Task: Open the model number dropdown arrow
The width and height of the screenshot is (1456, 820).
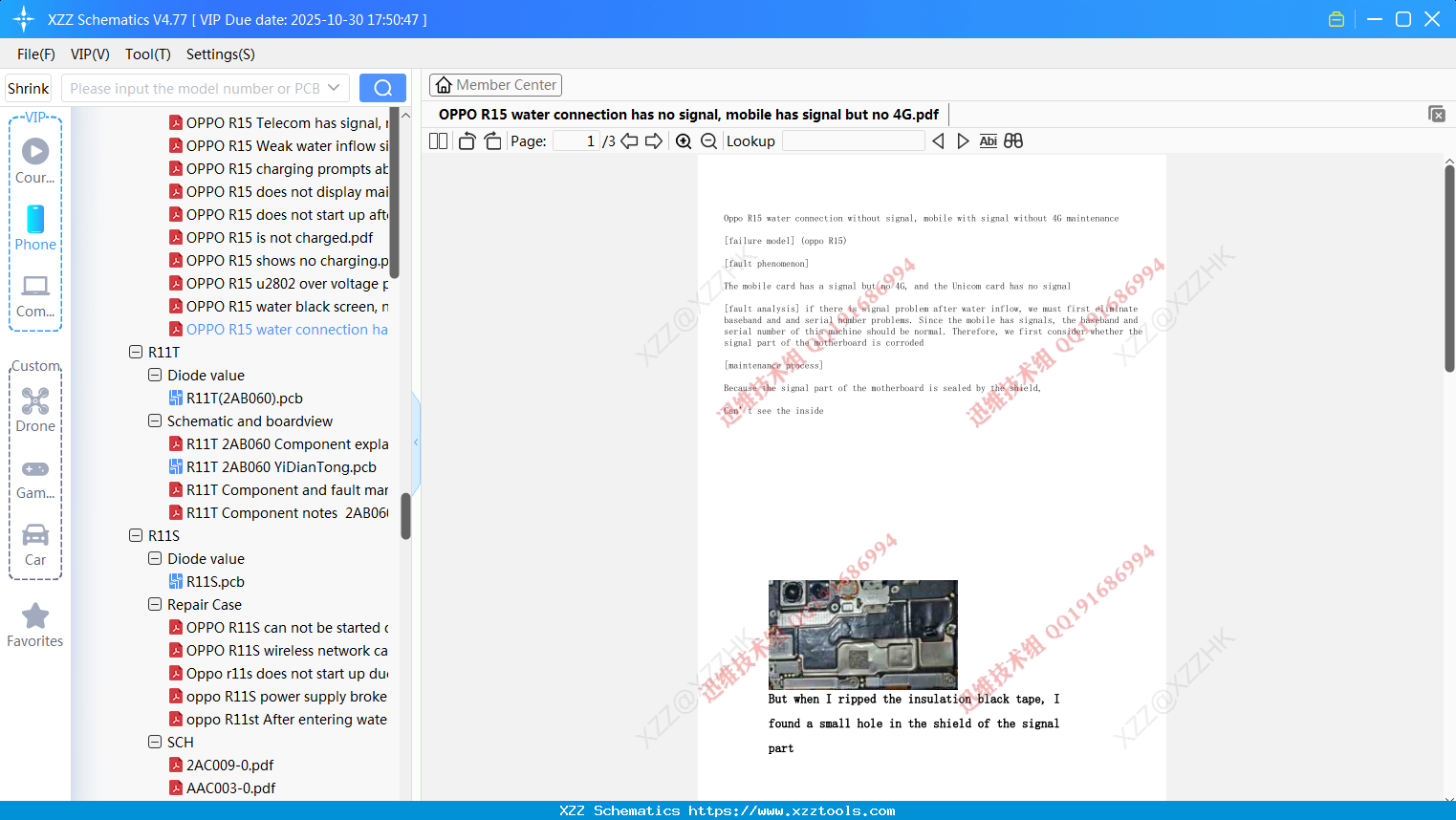Action: click(x=334, y=88)
